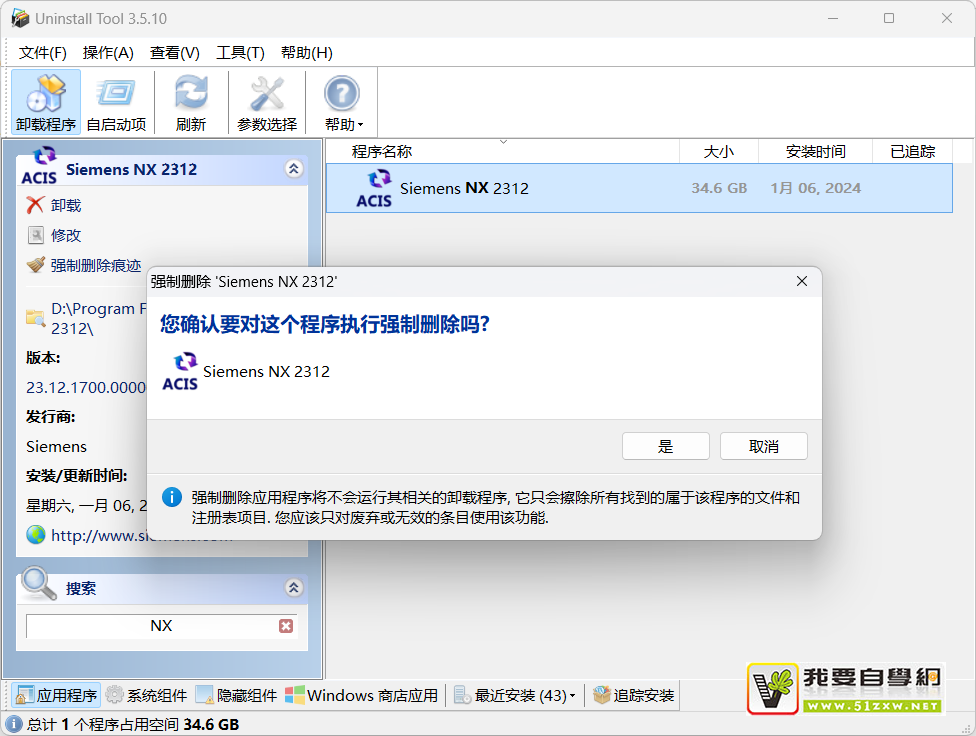The height and width of the screenshot is (736, 976).
Task: Click the 修改 modify icon in sidebar
Action: click(36, 235)
